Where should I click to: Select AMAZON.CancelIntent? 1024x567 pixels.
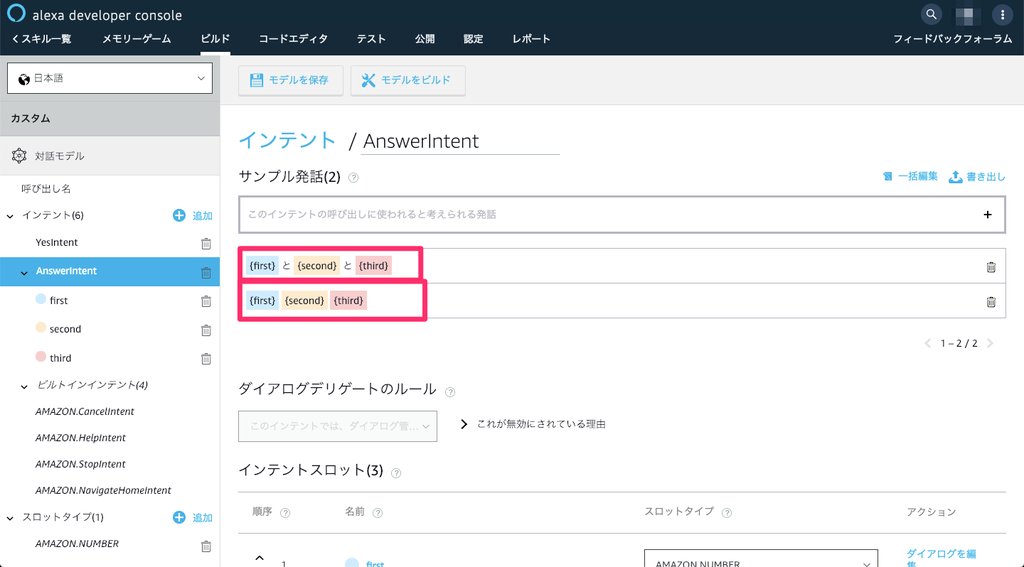tap(85, 412)
